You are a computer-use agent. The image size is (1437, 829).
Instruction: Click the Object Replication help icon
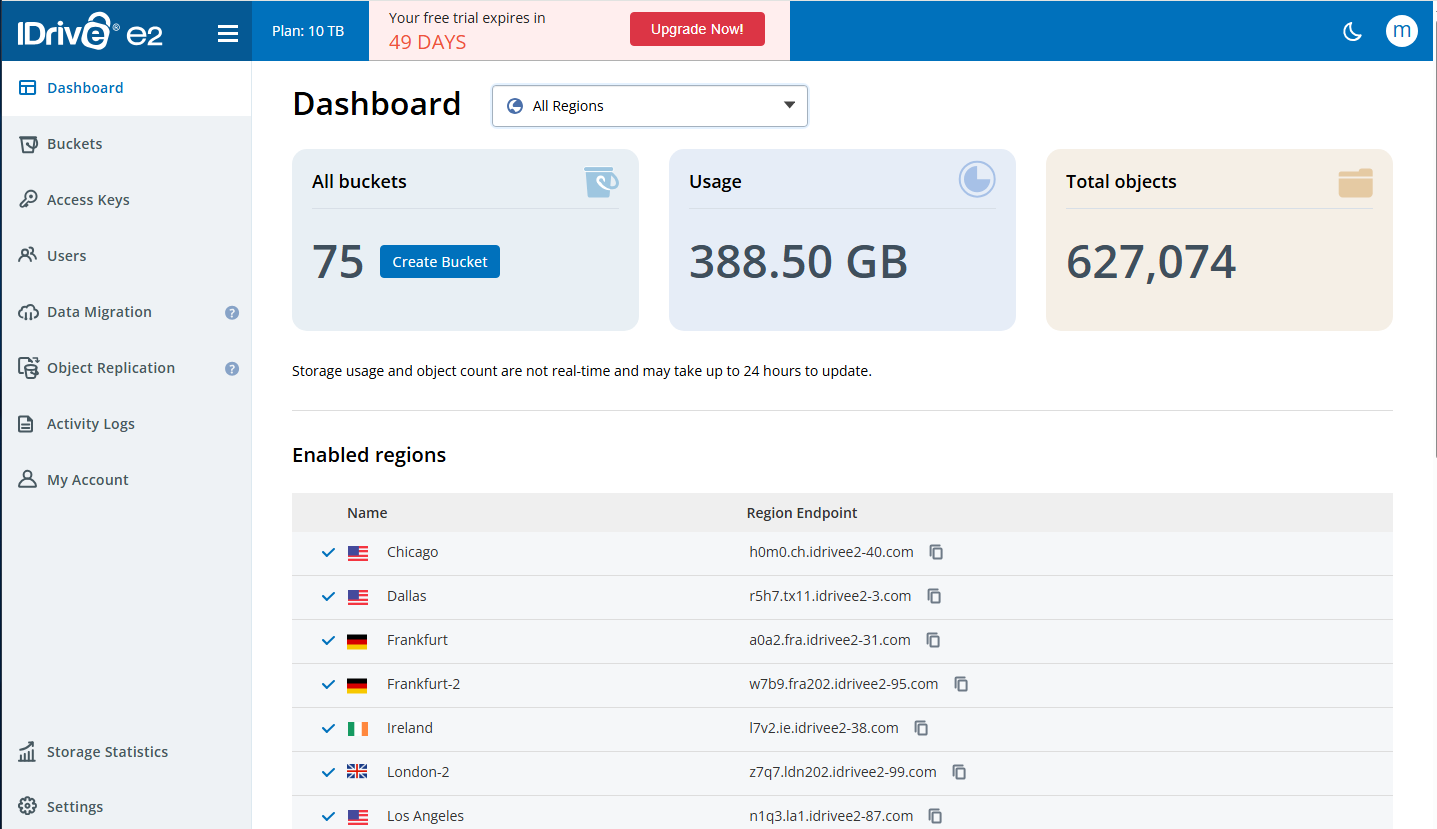(232, 369)
